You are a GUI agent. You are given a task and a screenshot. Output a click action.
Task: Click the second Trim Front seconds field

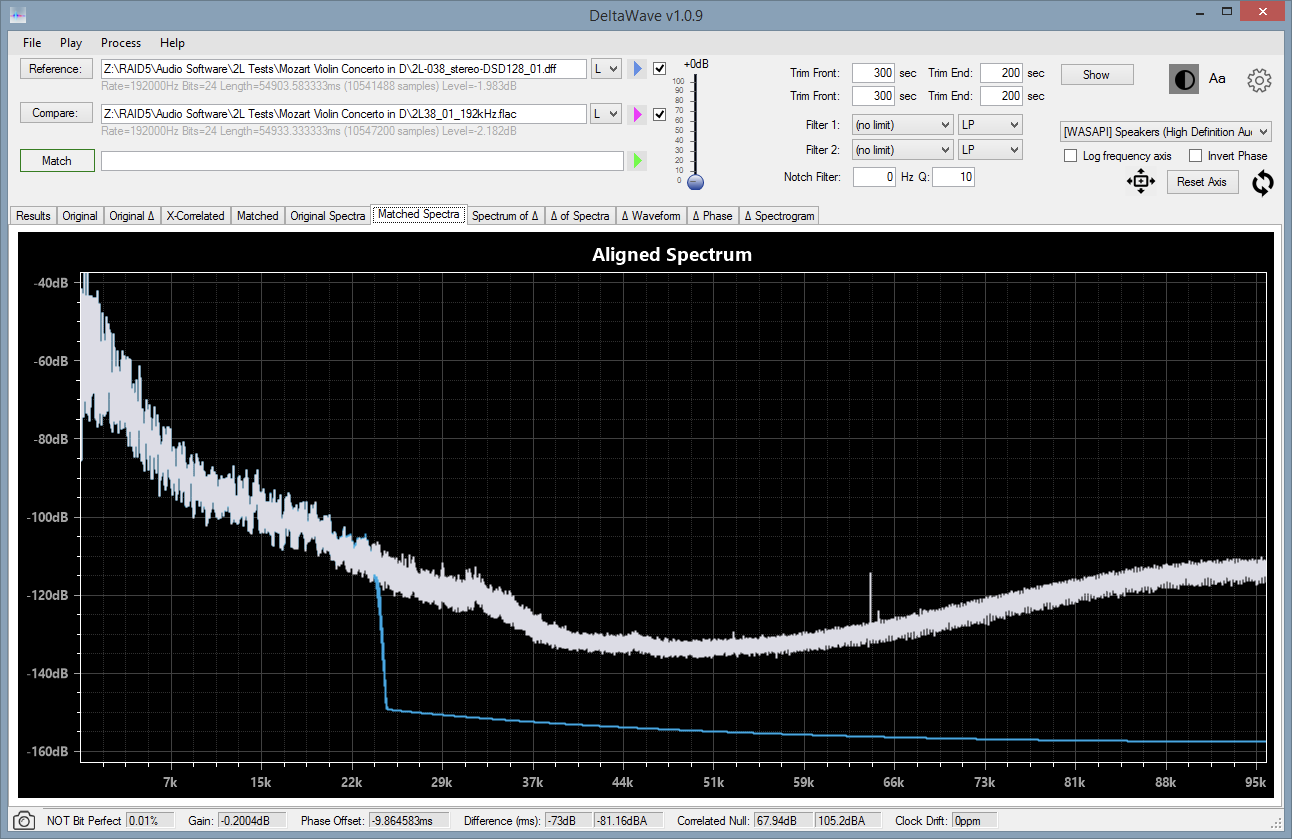coord(873,96)
